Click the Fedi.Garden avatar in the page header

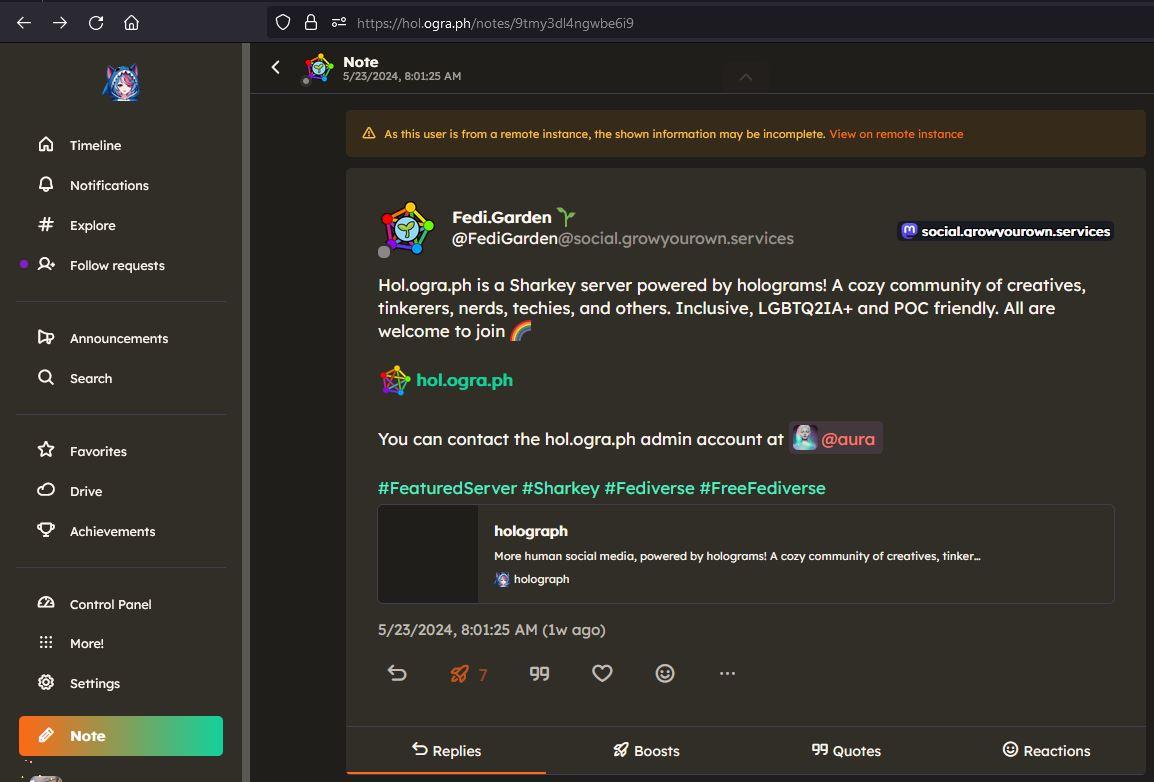(318, 68)
